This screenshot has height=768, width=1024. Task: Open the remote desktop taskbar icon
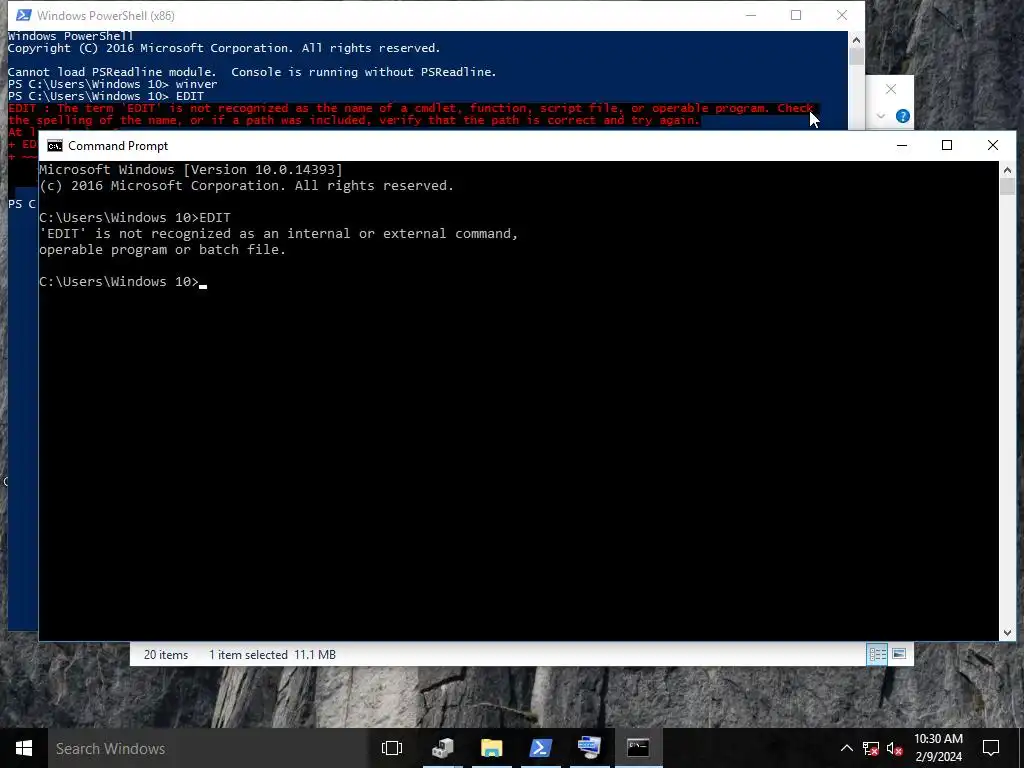589,748
